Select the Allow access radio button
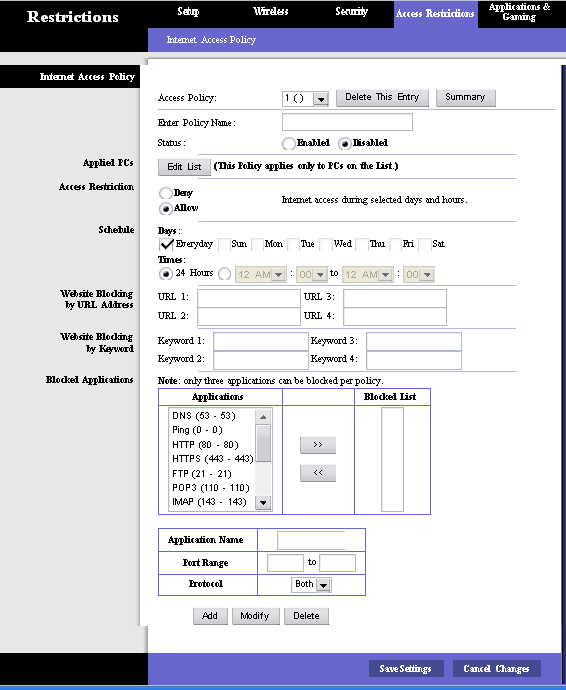 [165, 209]
